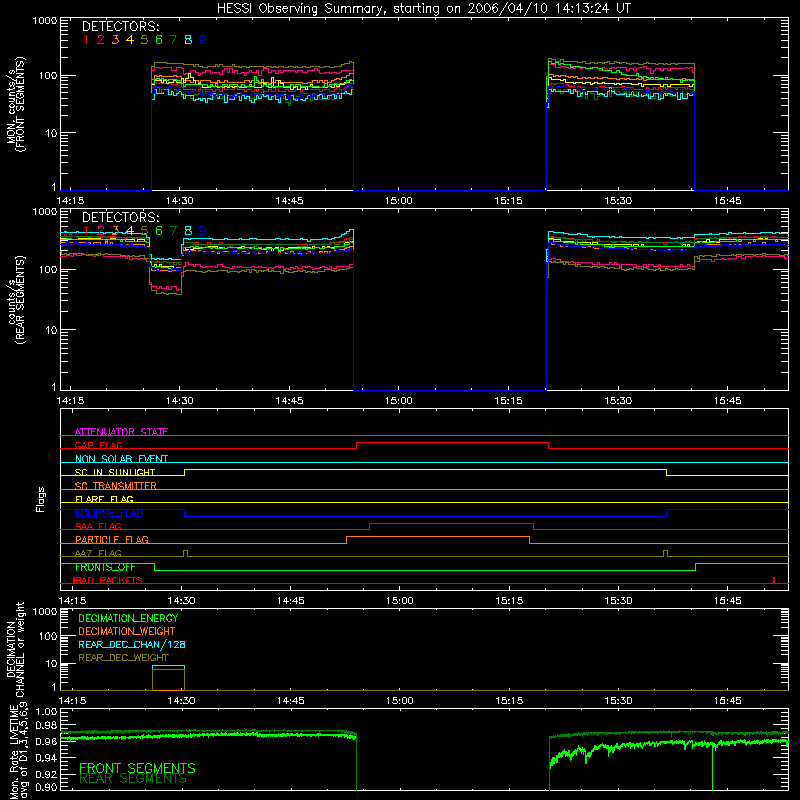Select the SC_IN_SUNLIGHT flag label

click(x=115, y=472)
